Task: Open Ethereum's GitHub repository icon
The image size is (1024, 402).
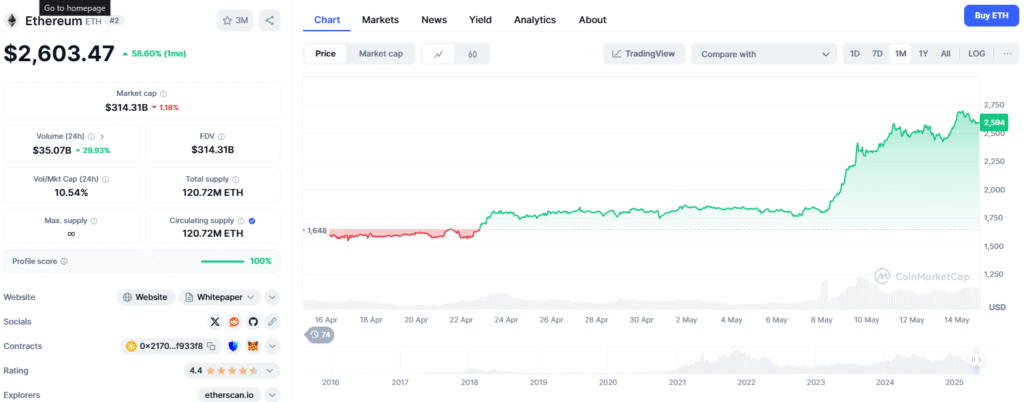Action: tap(253, 322)
